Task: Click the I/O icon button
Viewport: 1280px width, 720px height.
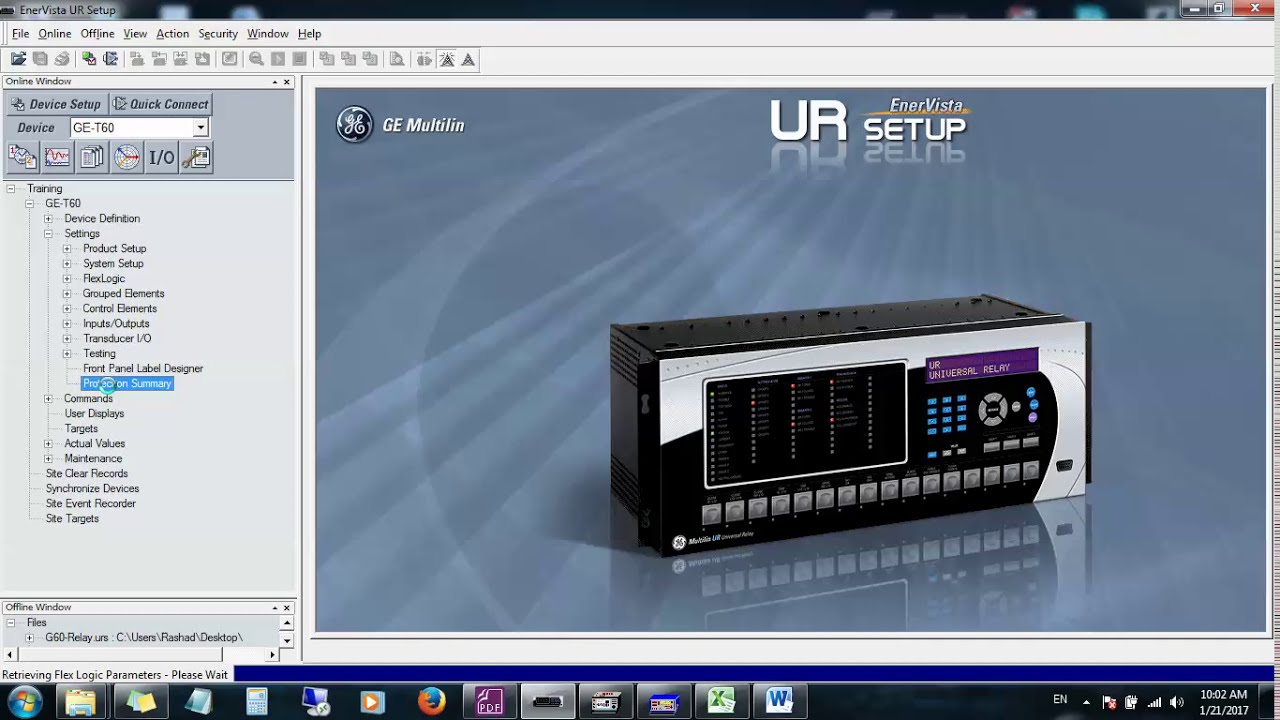Action: click(x=161, y=157)
